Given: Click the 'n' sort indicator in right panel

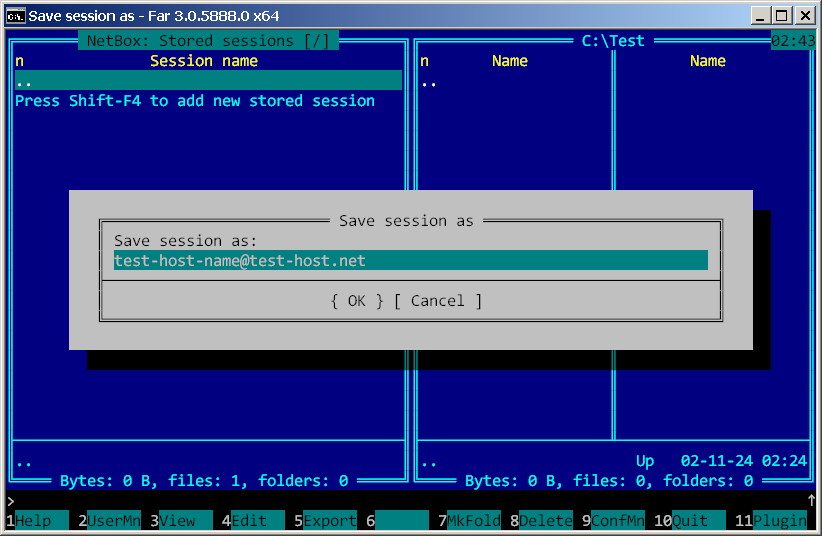Looking at the screenshot, I should point(425,61).
